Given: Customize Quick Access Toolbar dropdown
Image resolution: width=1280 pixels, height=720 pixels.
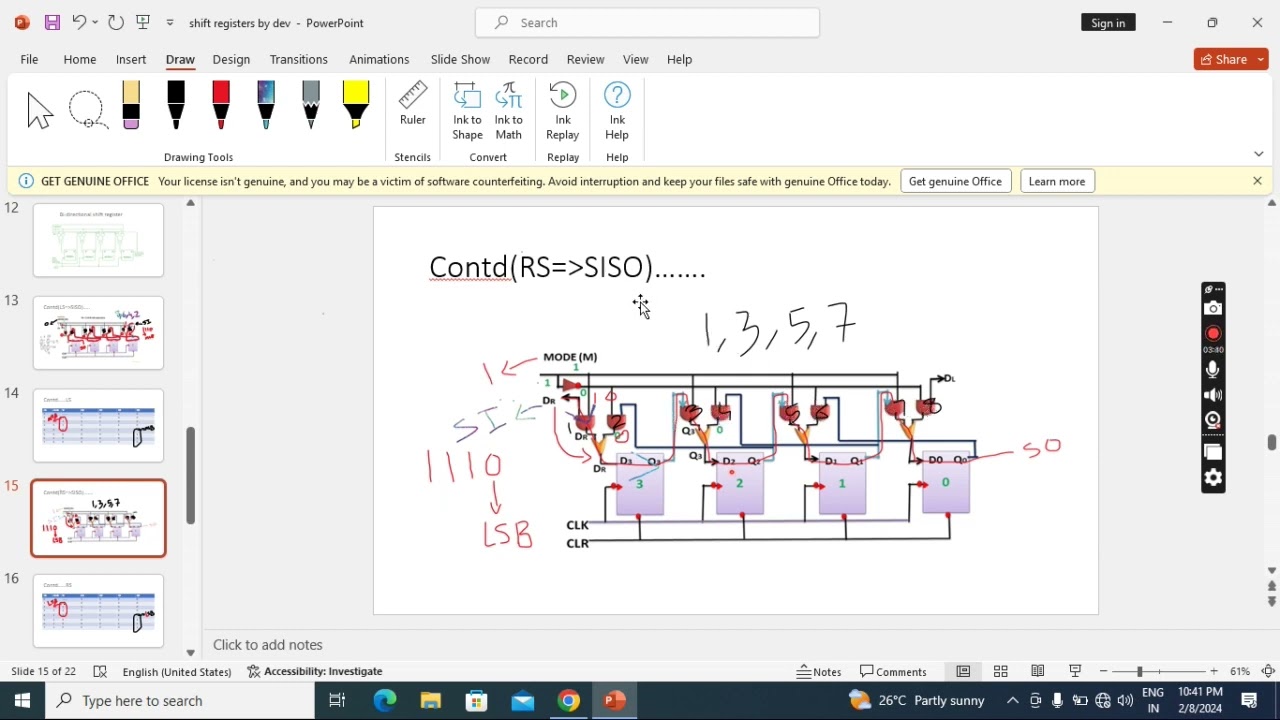Looking at the screenshot, I should tap(170, 22).
